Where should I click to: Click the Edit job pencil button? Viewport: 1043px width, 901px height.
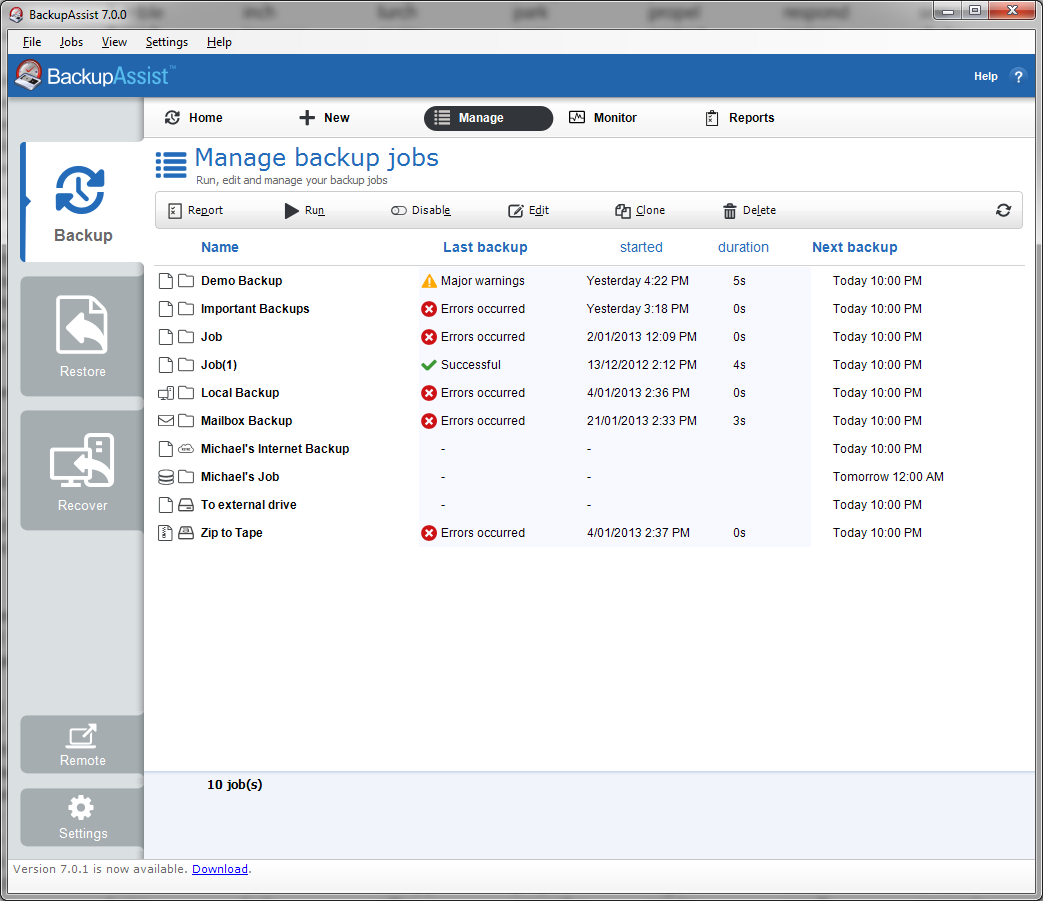[529, 210]
